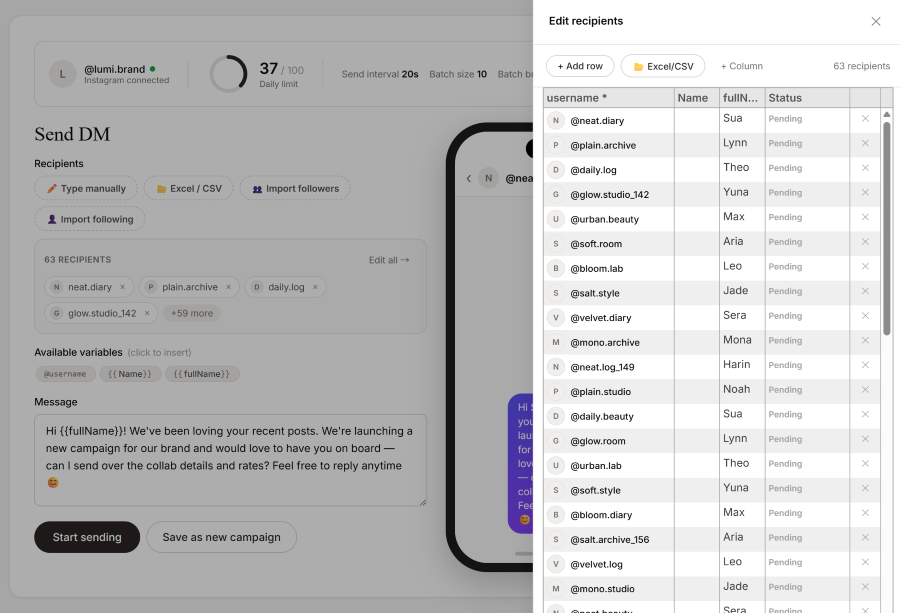Choose Import followers option
The image size is (900, 613).
coord(295,188)
